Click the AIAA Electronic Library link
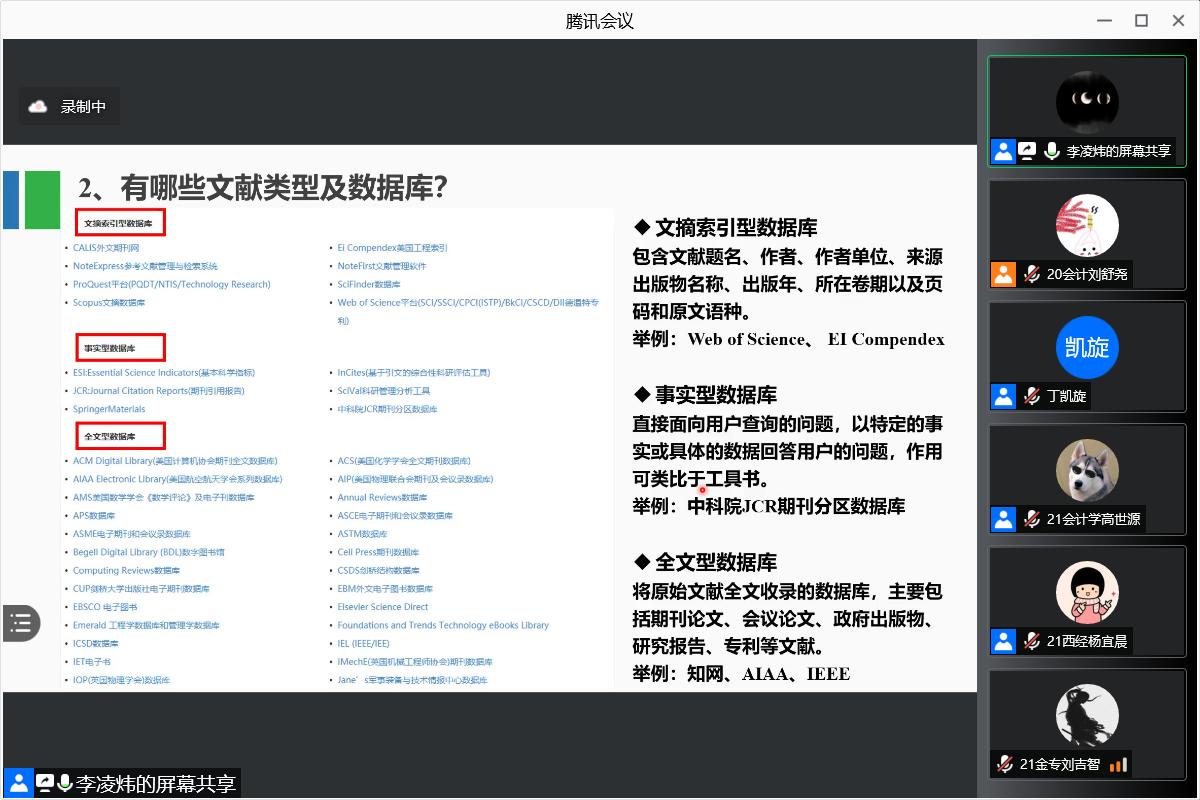Viewport: 1200px width, 800px height. [x=178, y=479]
